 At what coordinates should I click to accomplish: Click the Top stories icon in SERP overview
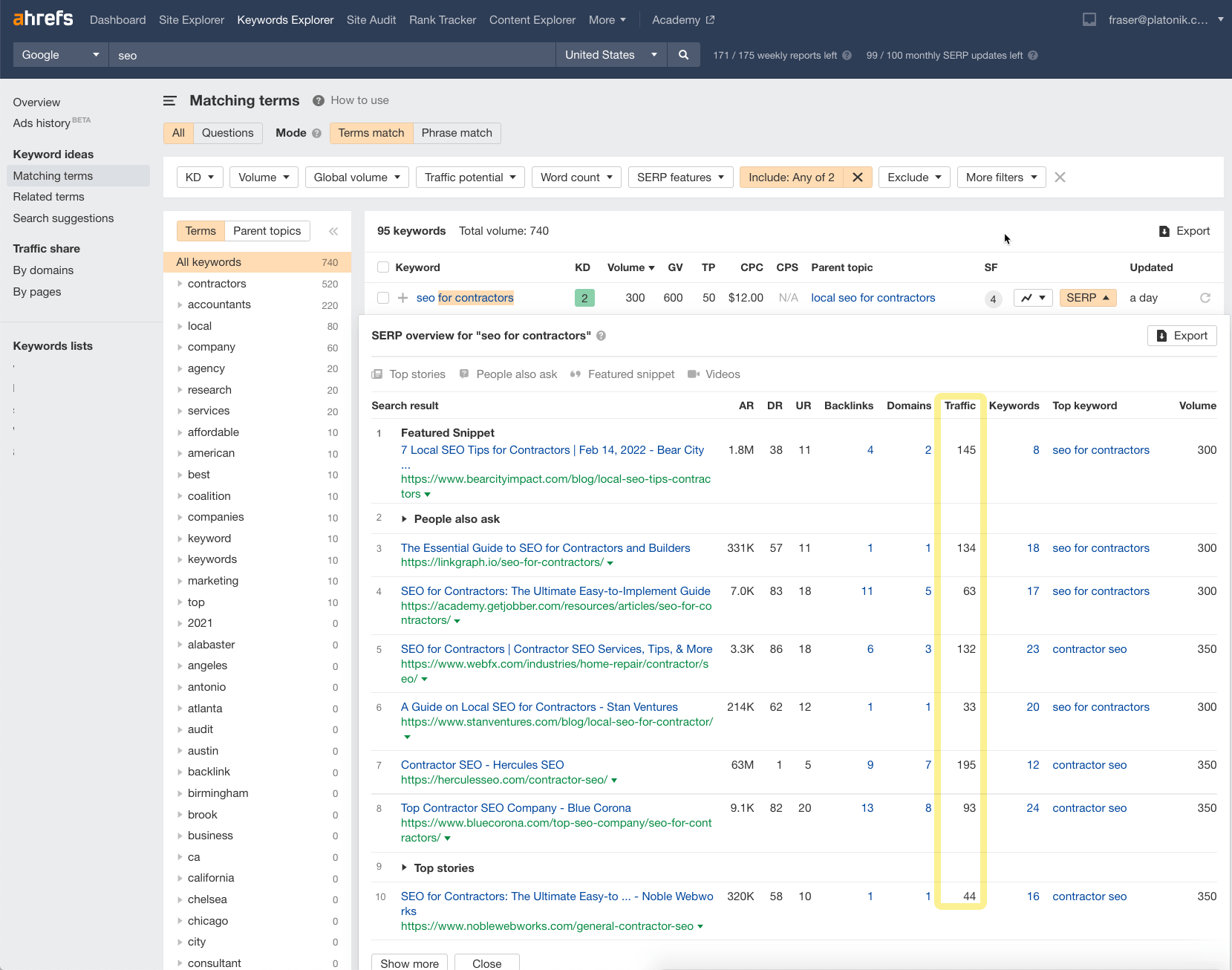(379, 374)
